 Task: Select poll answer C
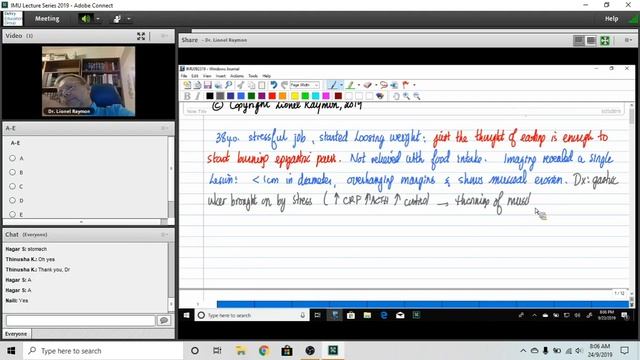point(13,187)
